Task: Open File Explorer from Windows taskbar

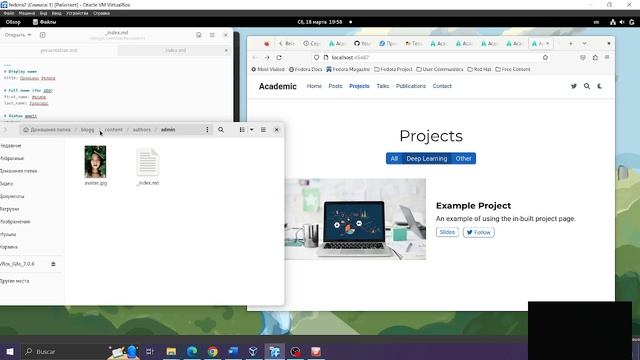Action: click(x=171, y=351)
